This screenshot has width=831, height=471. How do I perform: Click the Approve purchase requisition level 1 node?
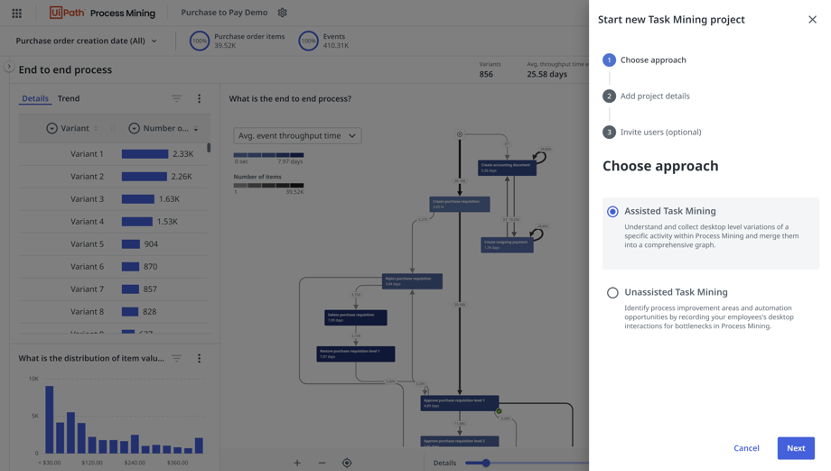coord(459,403)
